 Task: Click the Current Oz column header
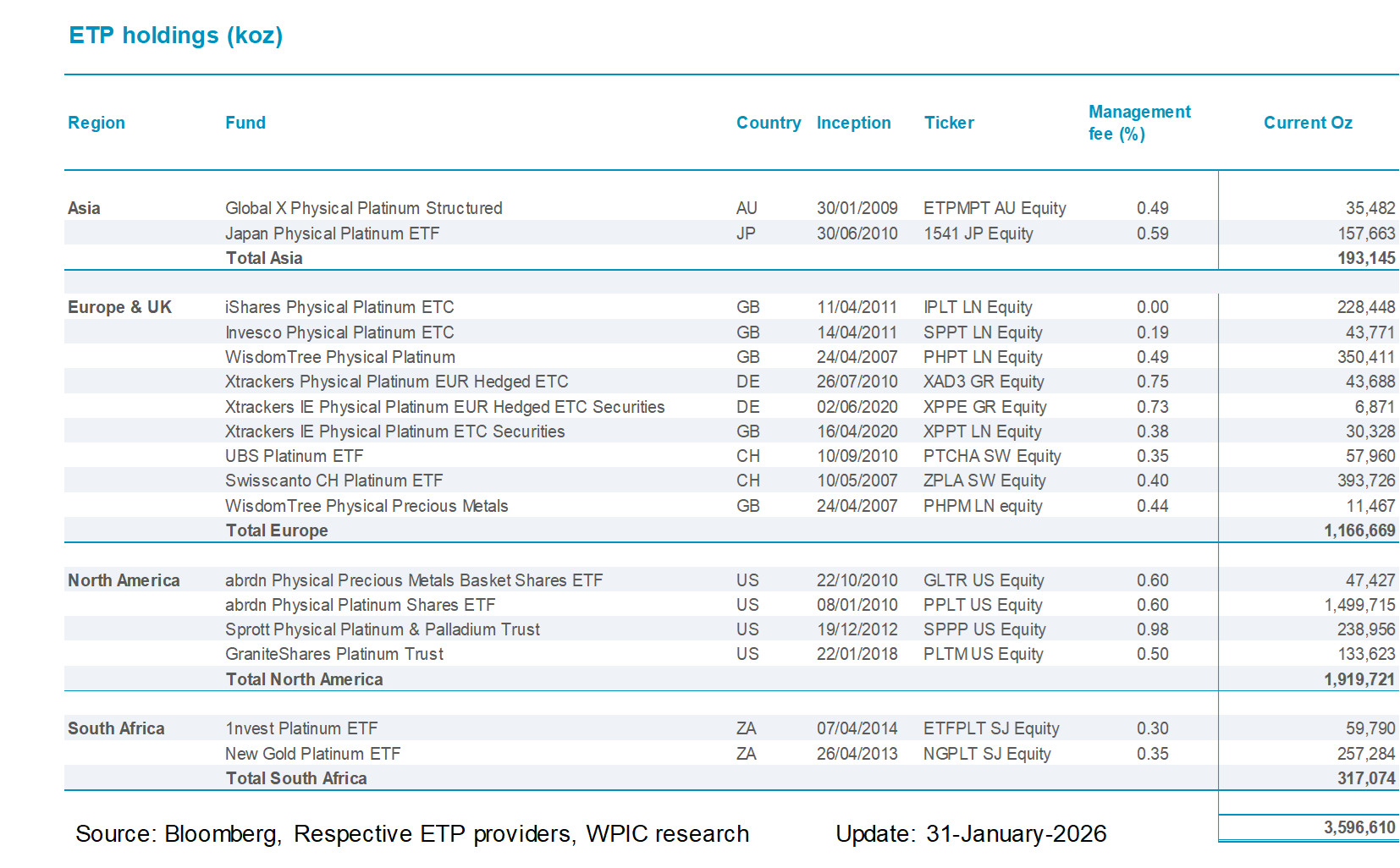[1307, 123]
